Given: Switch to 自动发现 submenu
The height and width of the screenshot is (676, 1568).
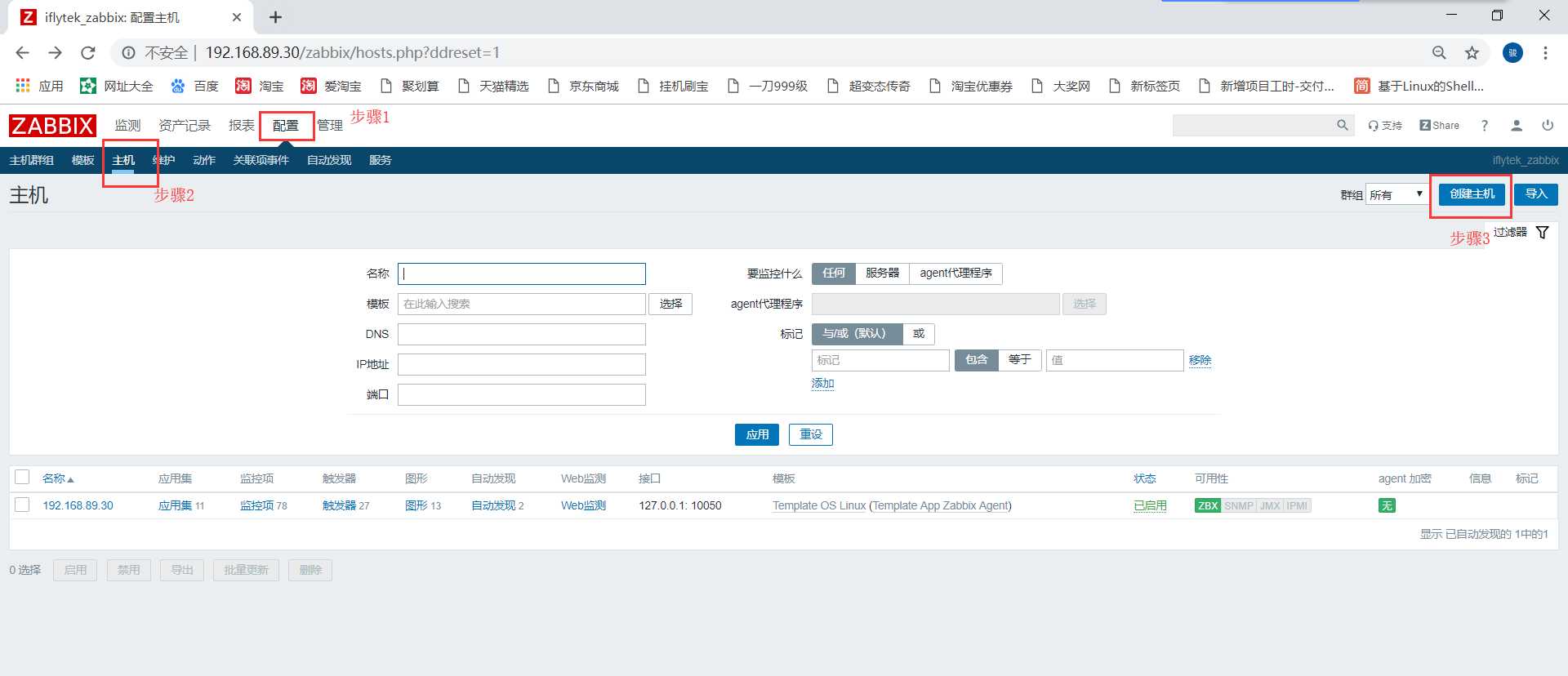Looking at the screenshot, I should point(329,160).
